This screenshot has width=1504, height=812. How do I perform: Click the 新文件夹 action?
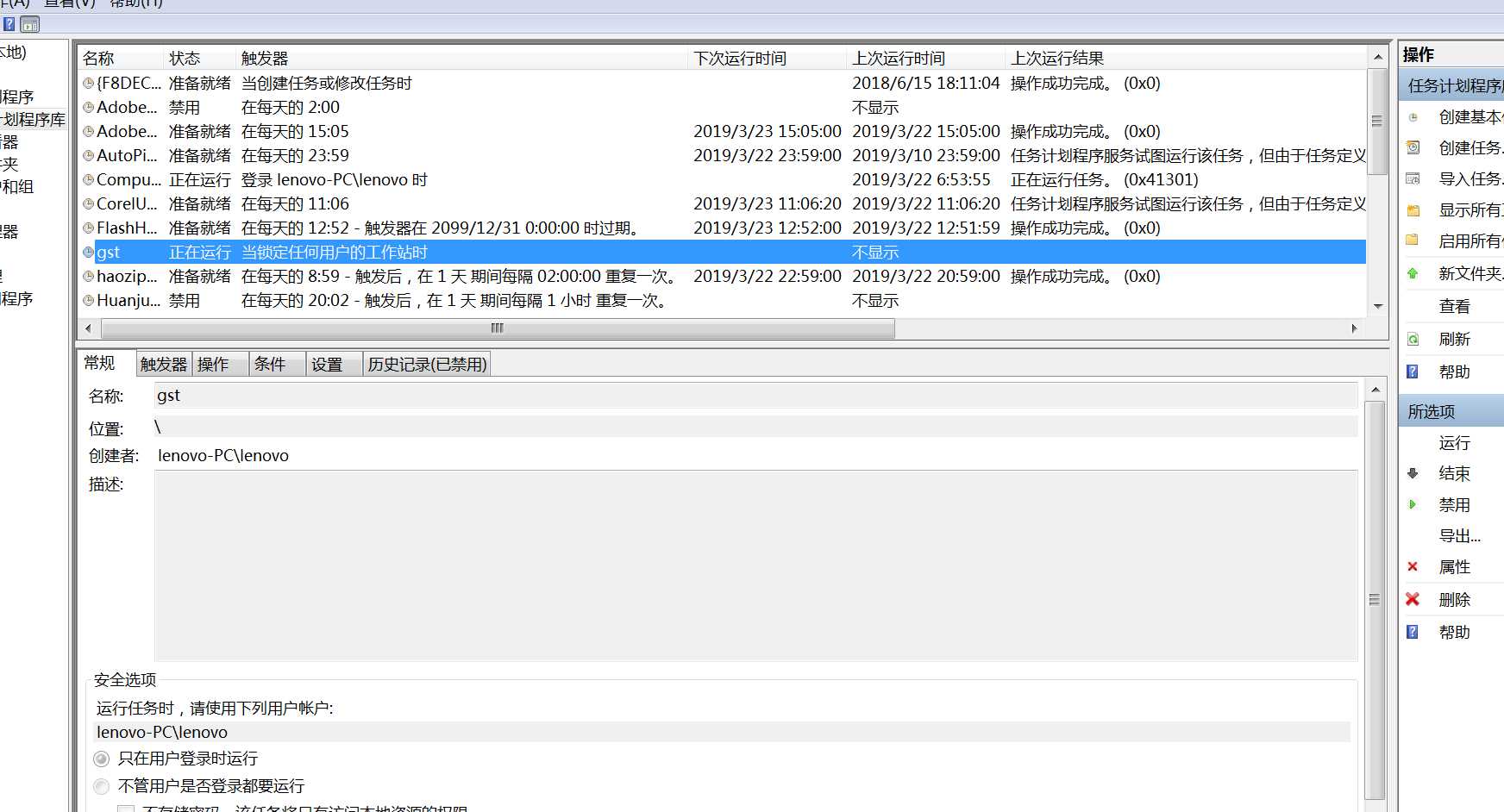point(1470,274)
